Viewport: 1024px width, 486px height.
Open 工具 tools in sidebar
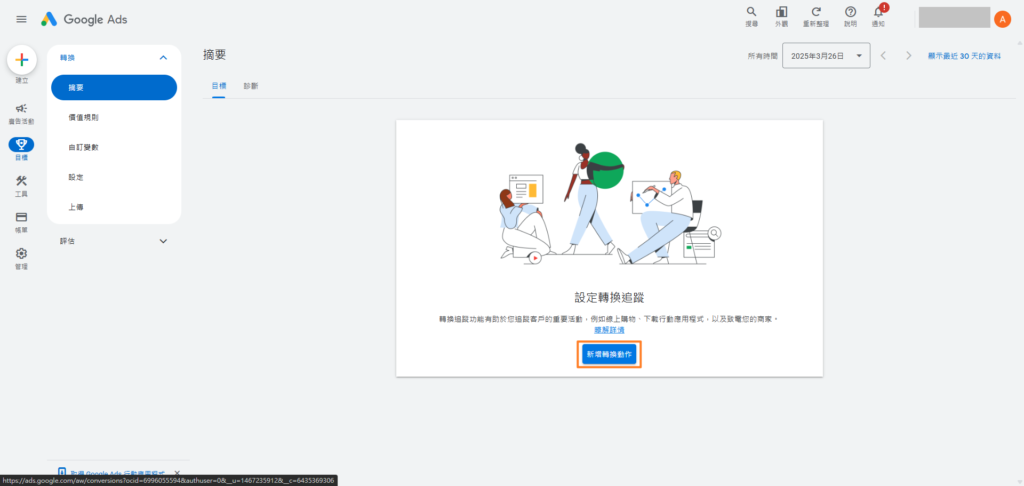pos(22,183)
